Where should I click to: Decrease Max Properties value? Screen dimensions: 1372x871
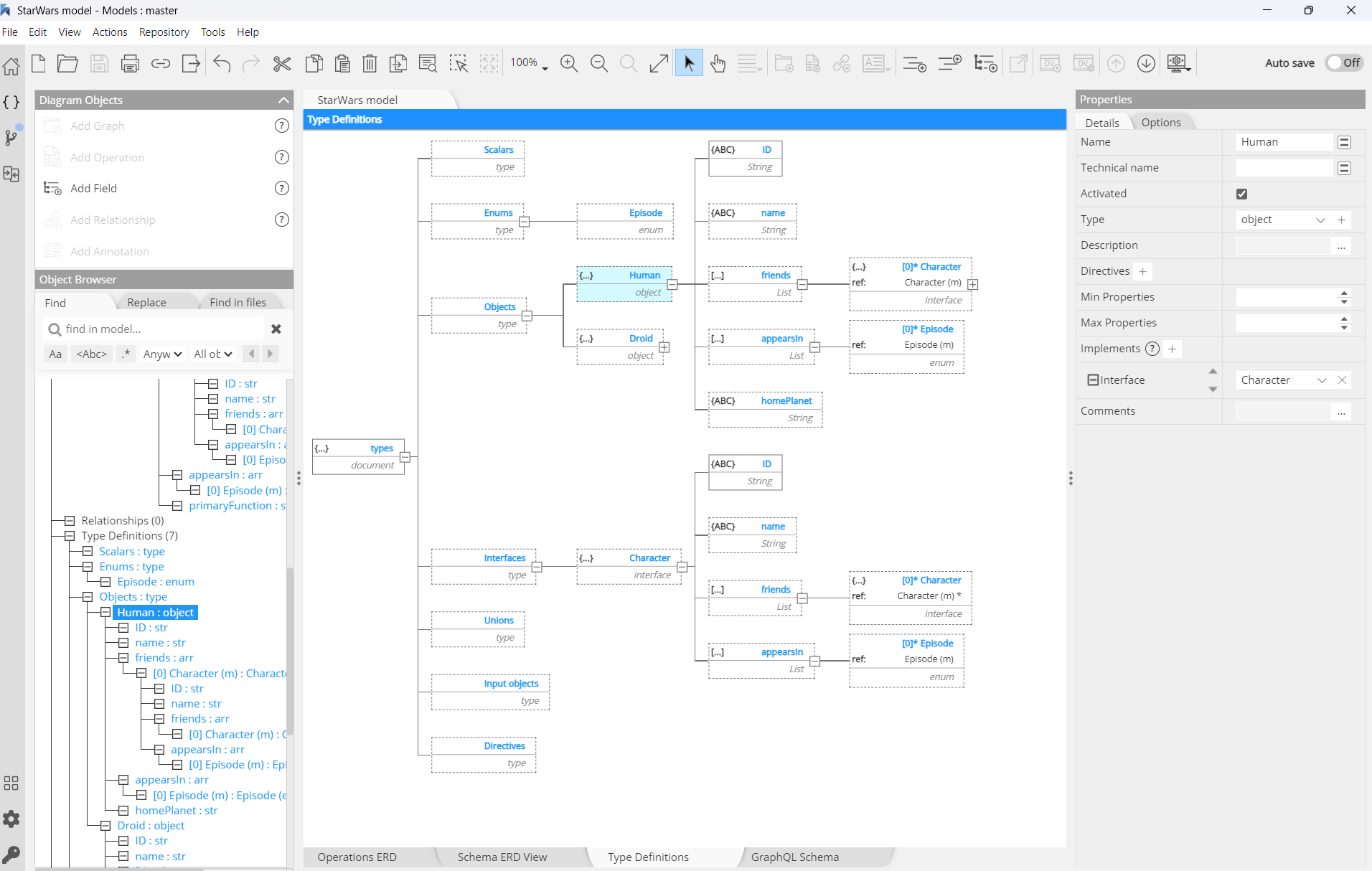click(1343, 328)
